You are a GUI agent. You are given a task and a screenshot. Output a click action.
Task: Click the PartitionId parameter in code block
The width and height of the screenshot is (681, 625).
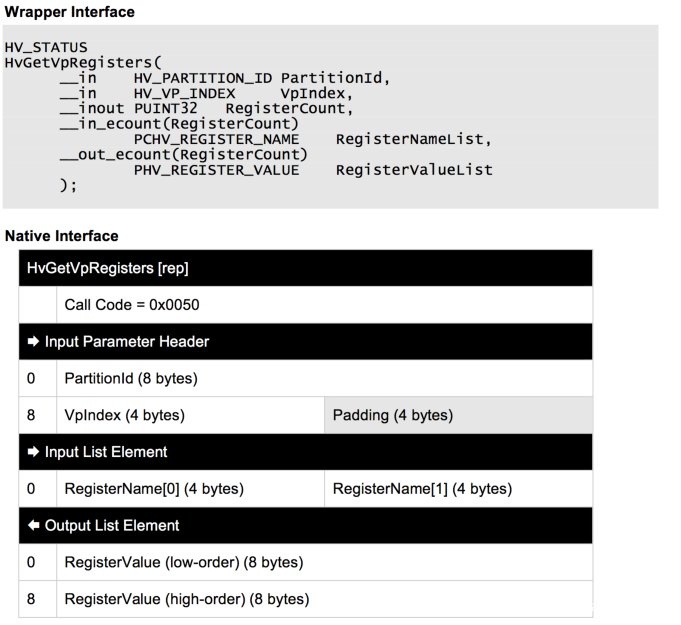[326, 78]
